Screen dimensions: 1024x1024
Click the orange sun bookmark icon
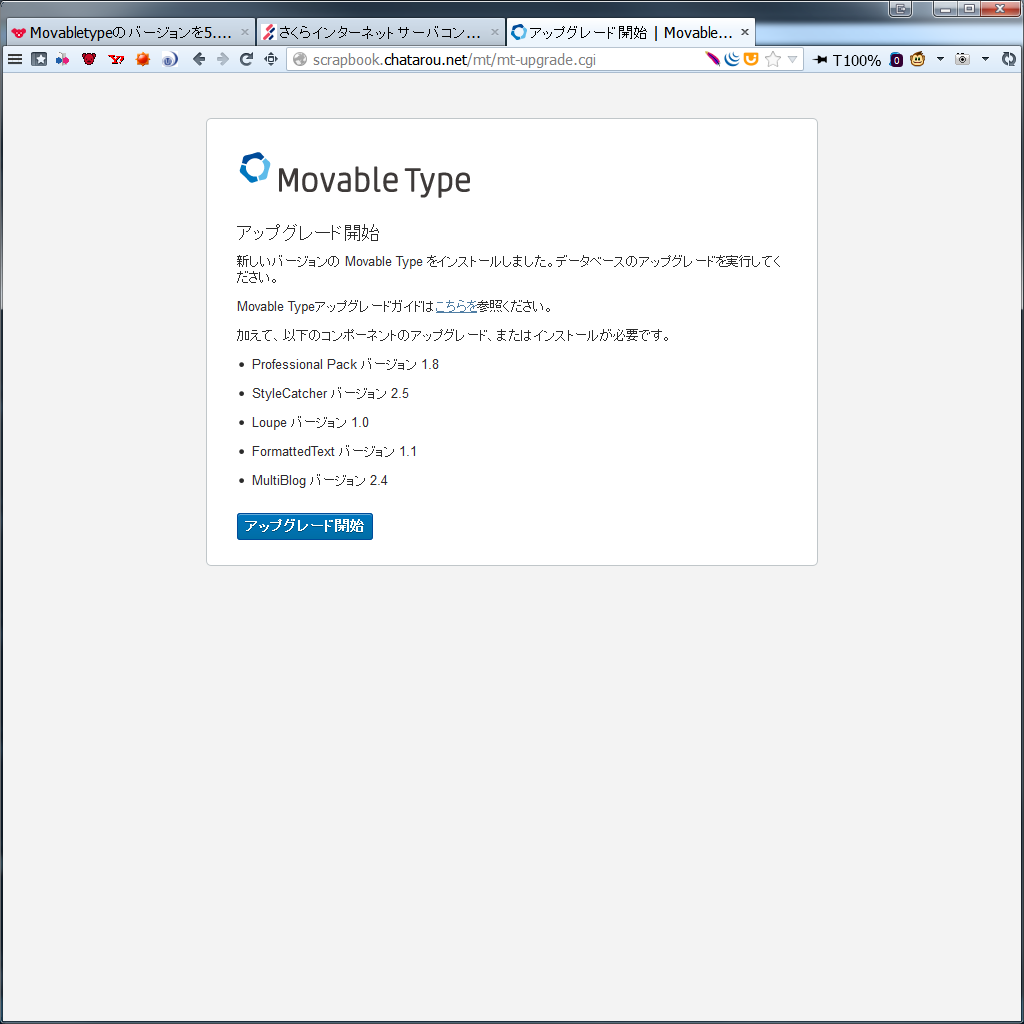(x=143, y=59)
